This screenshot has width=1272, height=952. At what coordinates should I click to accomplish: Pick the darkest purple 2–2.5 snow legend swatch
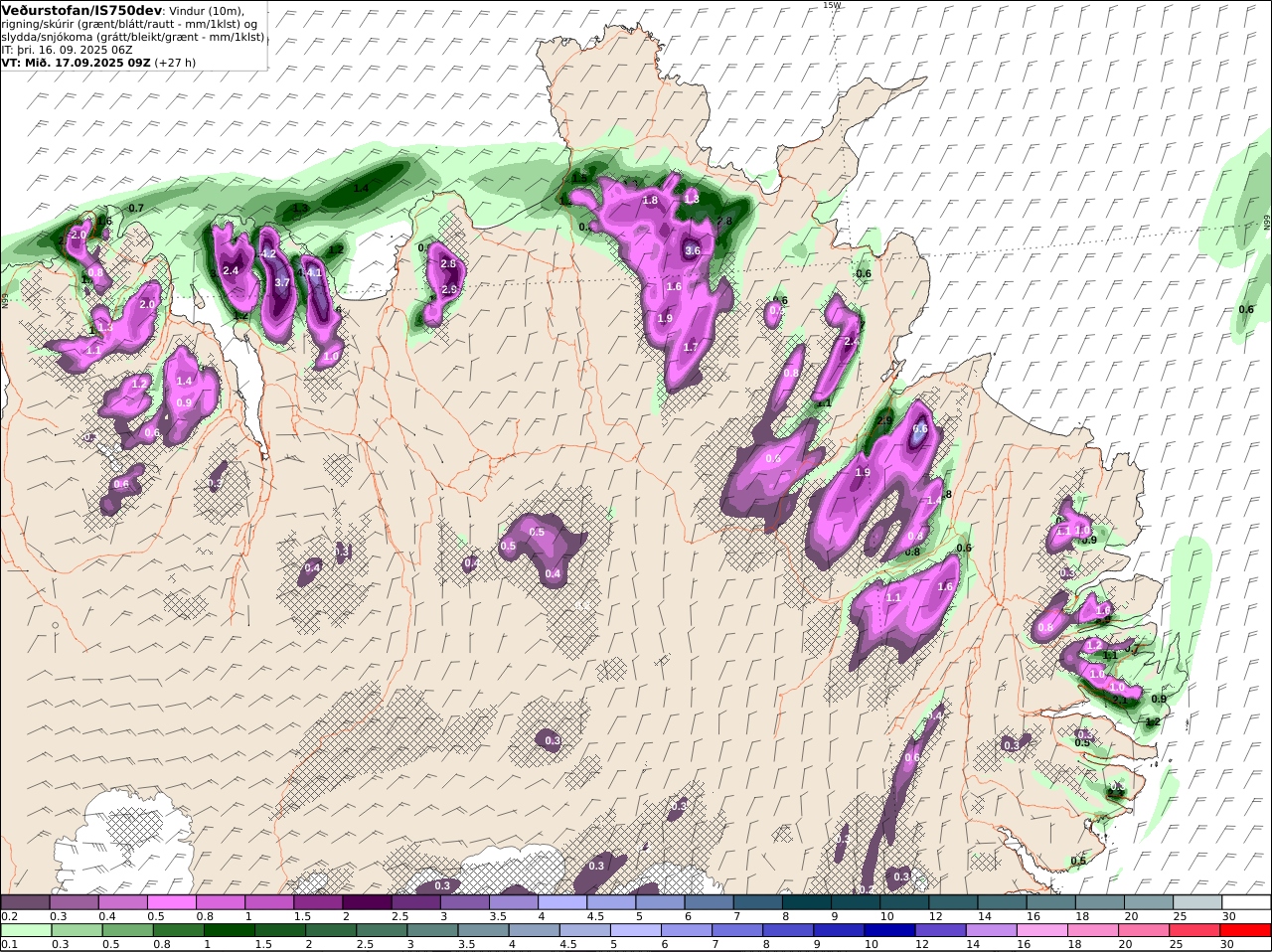coord(367,902)
